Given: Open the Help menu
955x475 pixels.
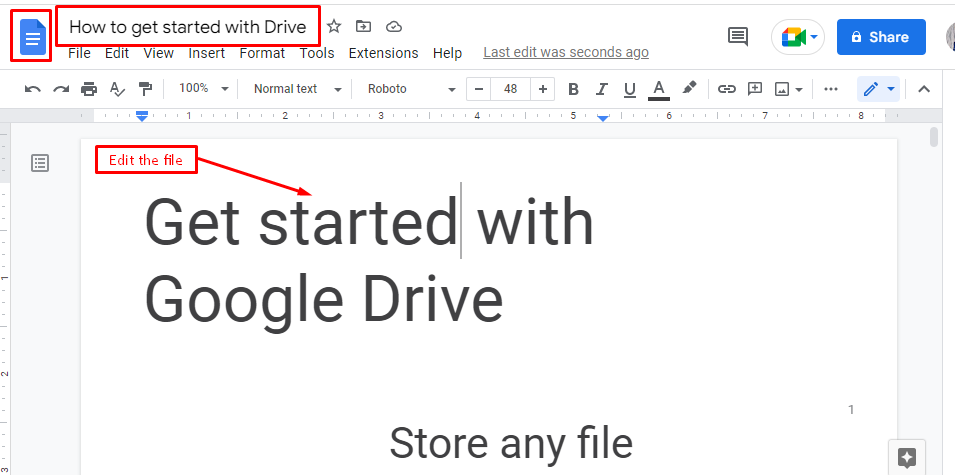Looking at the screenshot, I should (x=447, y=53).
